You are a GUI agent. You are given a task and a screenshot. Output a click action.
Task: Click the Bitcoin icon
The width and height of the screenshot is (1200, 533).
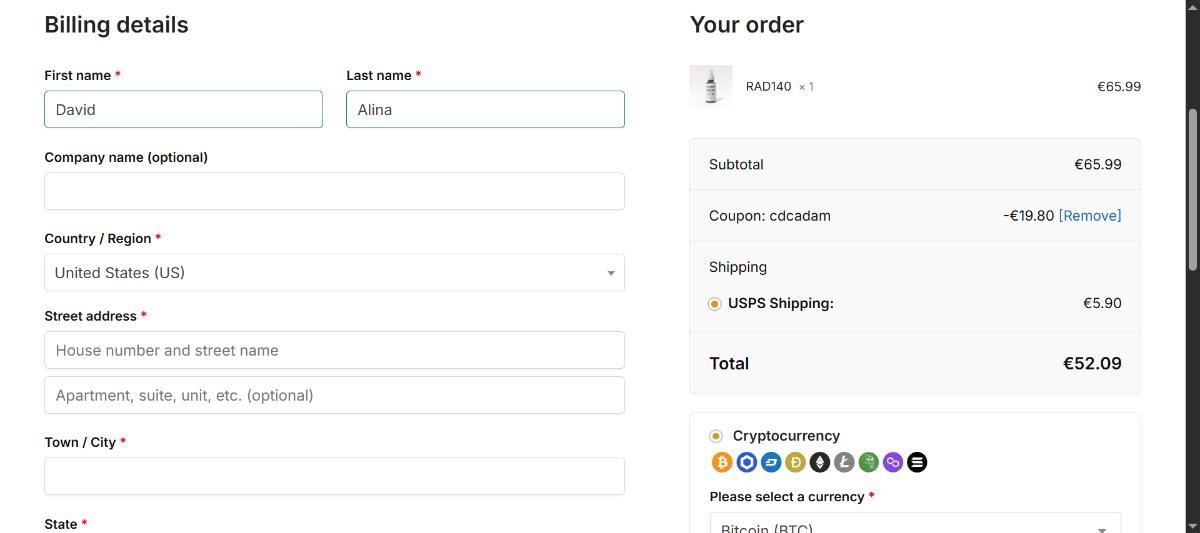coord(722,462)
